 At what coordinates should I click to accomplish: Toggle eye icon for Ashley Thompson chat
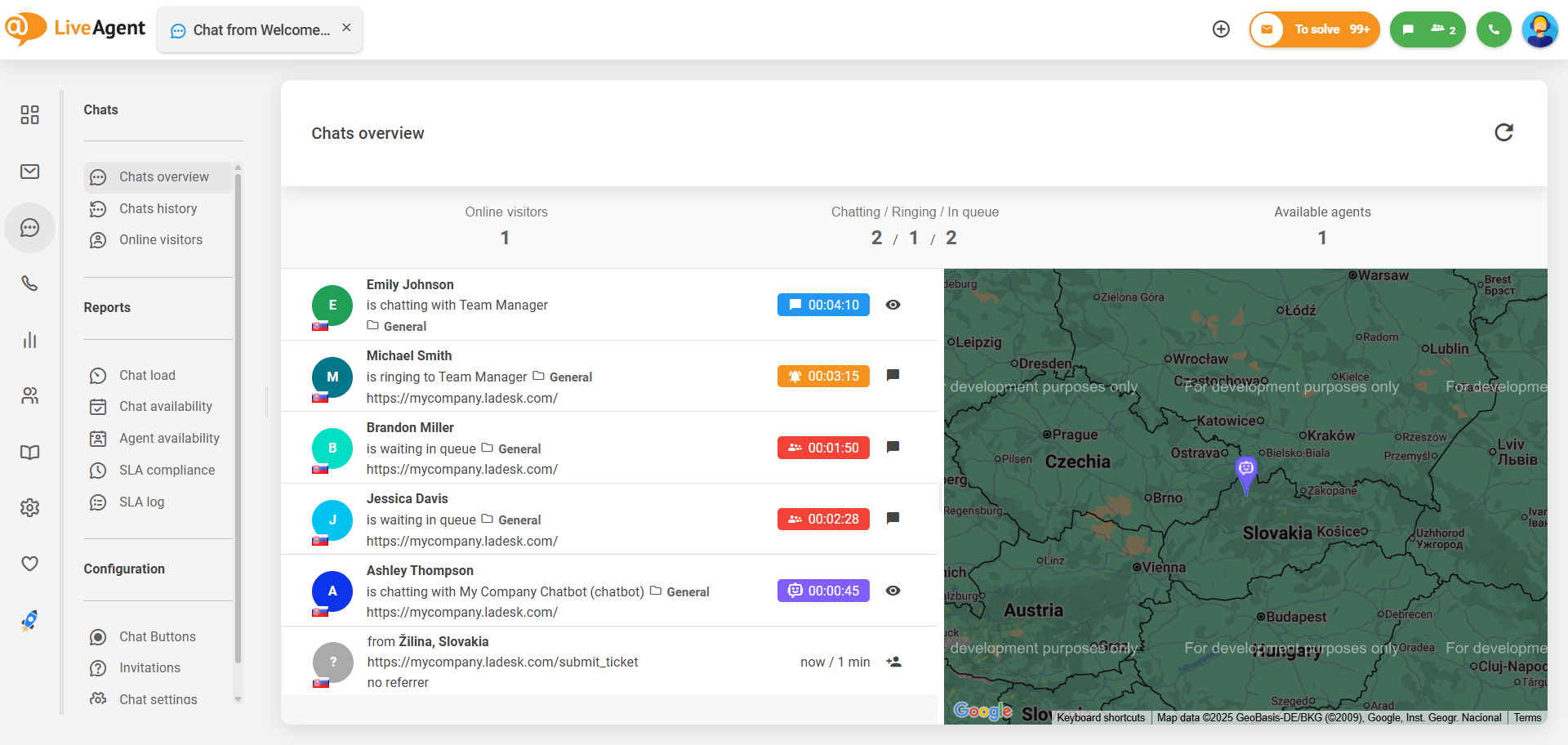tap(893, 591)
